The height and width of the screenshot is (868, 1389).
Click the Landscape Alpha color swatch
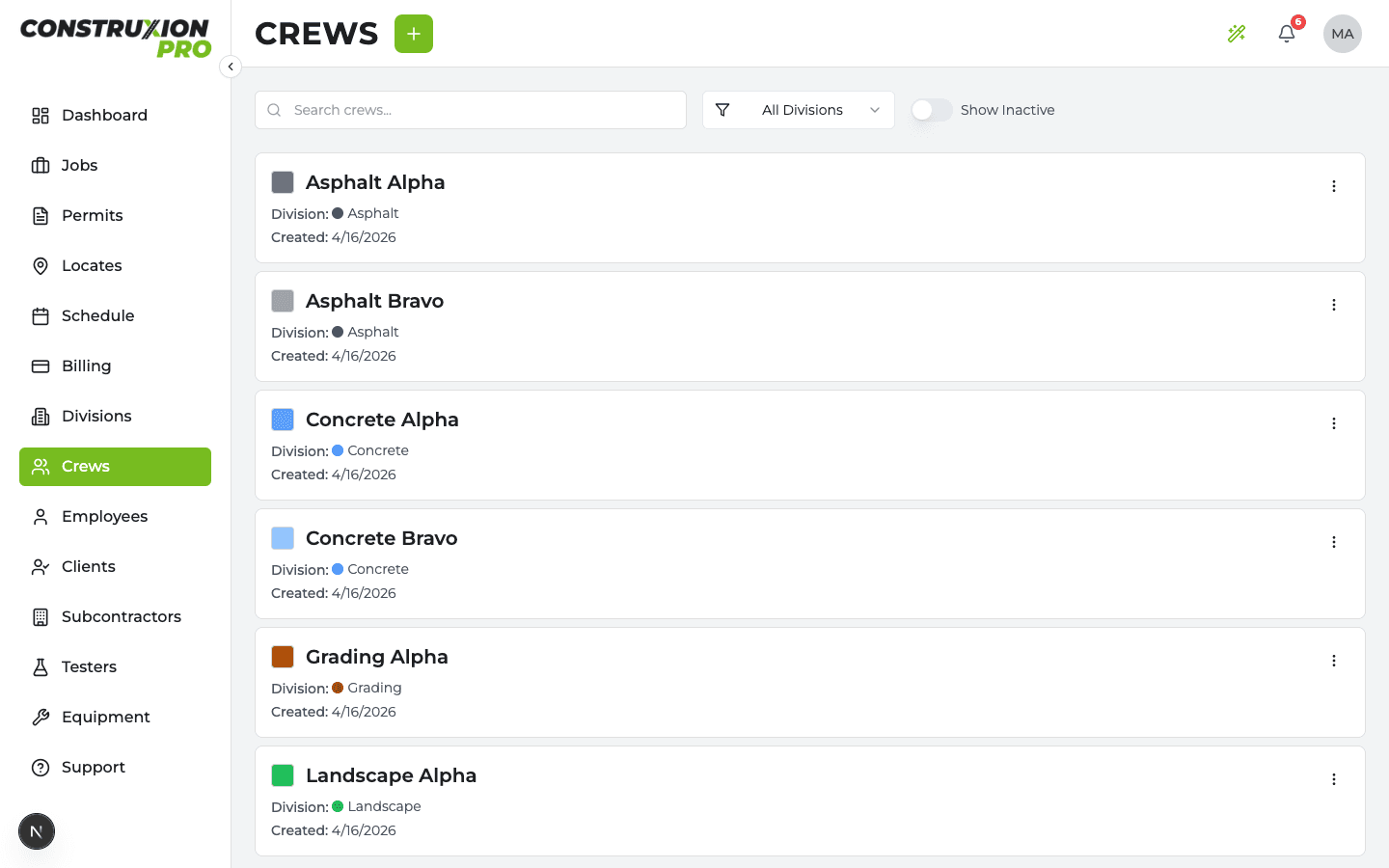pos(283,775)
